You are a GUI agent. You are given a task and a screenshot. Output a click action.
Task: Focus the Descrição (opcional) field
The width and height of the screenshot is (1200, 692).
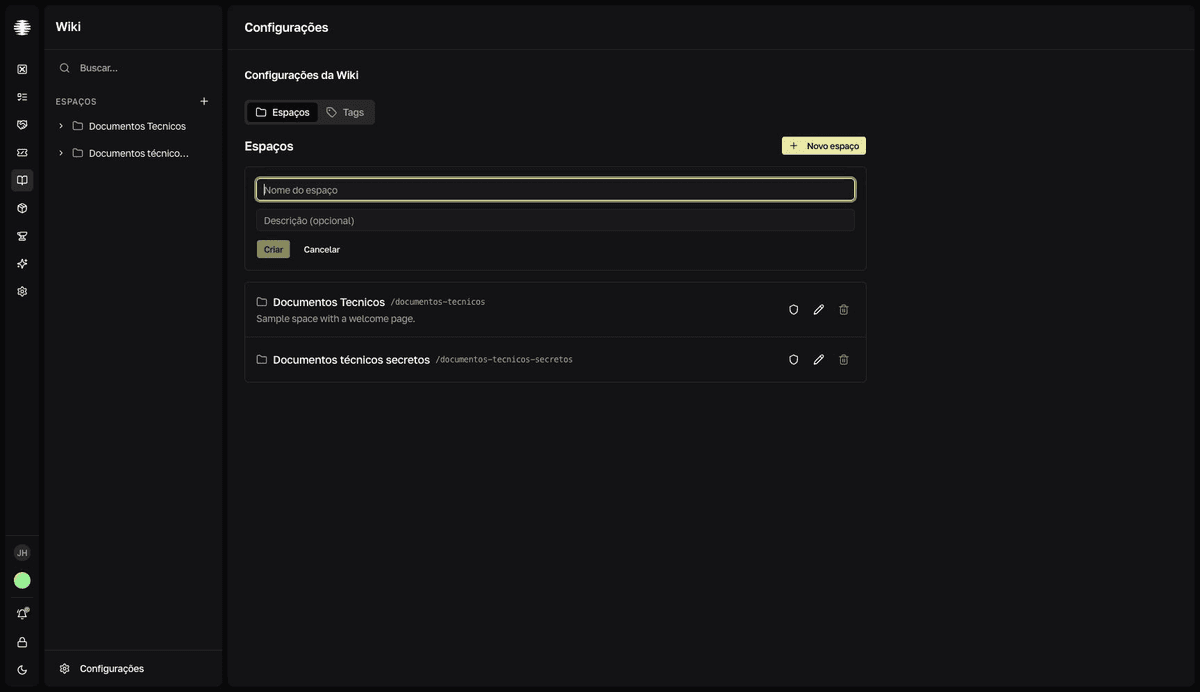555,220
